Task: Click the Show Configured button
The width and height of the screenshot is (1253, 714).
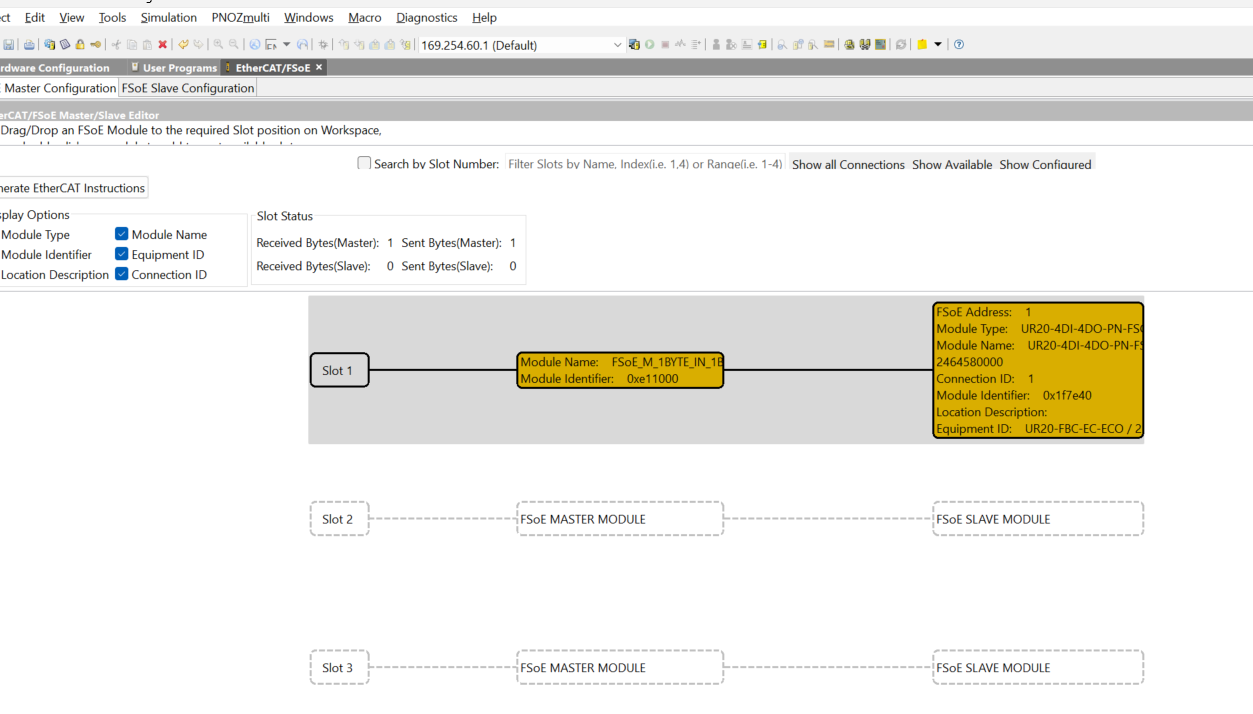Action: coord(1045,164)
